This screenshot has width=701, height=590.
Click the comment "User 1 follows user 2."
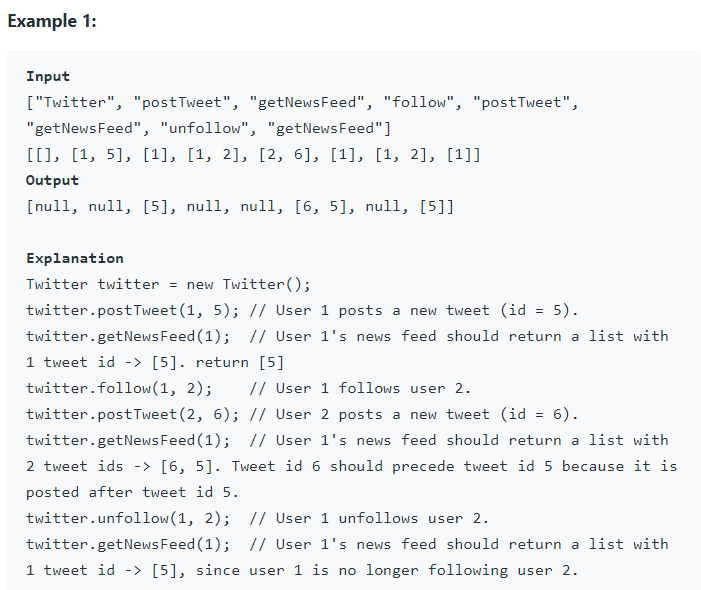(373, 388)
